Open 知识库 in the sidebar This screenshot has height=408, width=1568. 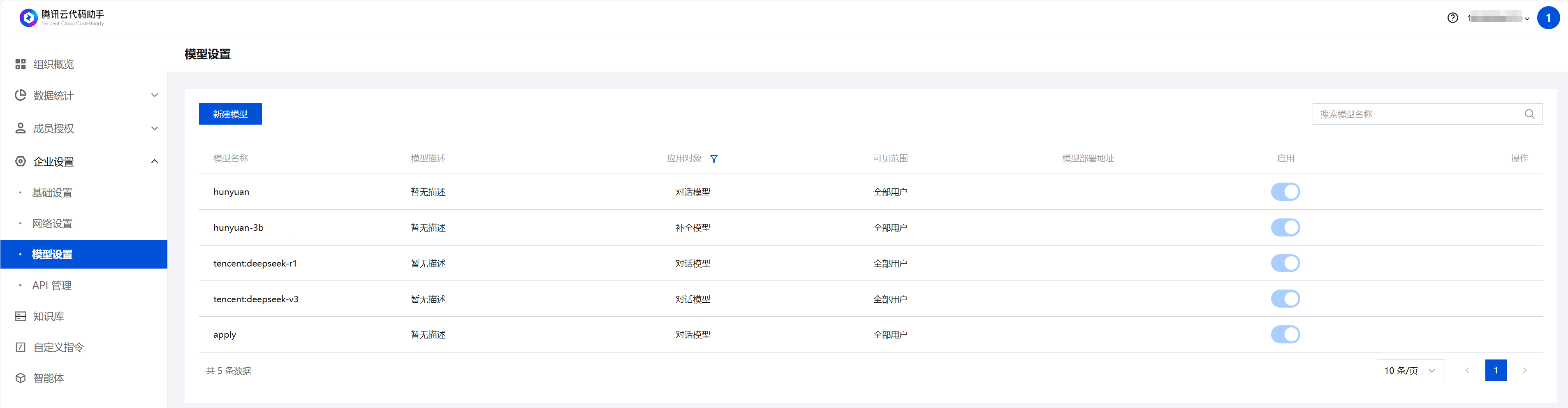click(48, 316)
